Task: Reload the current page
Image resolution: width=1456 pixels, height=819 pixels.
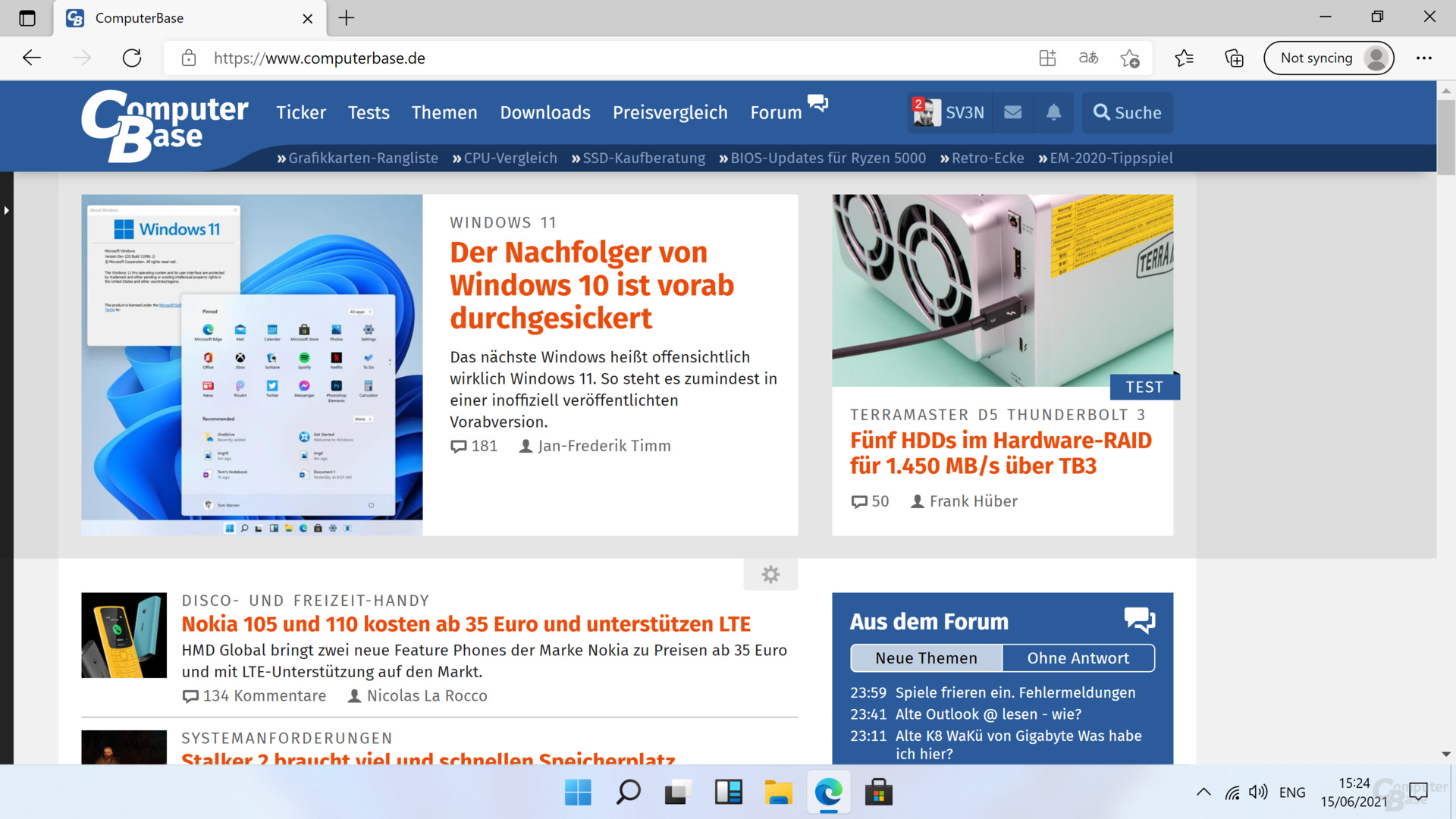Action: (132, 58)
